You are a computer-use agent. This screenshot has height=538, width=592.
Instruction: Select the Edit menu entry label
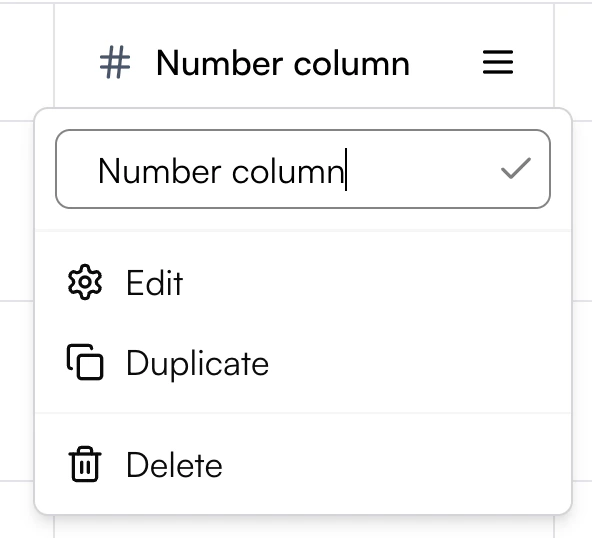[155, 283]
